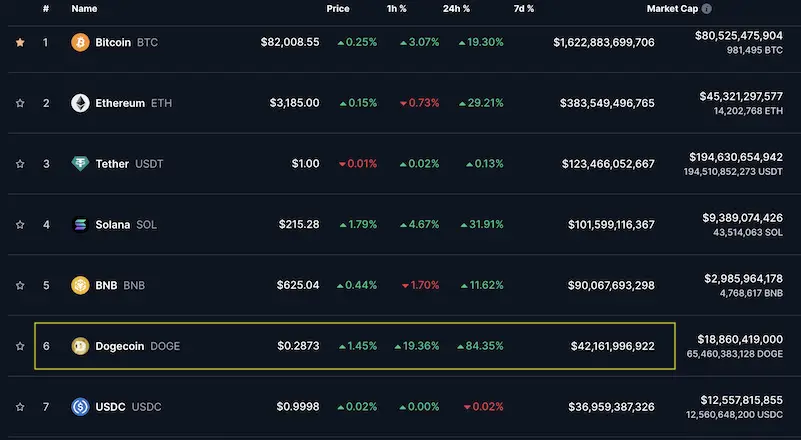This screenshot has height=440, width=801.
Task: Select Tether market cap $123,466,052,667
Action: 608,164
